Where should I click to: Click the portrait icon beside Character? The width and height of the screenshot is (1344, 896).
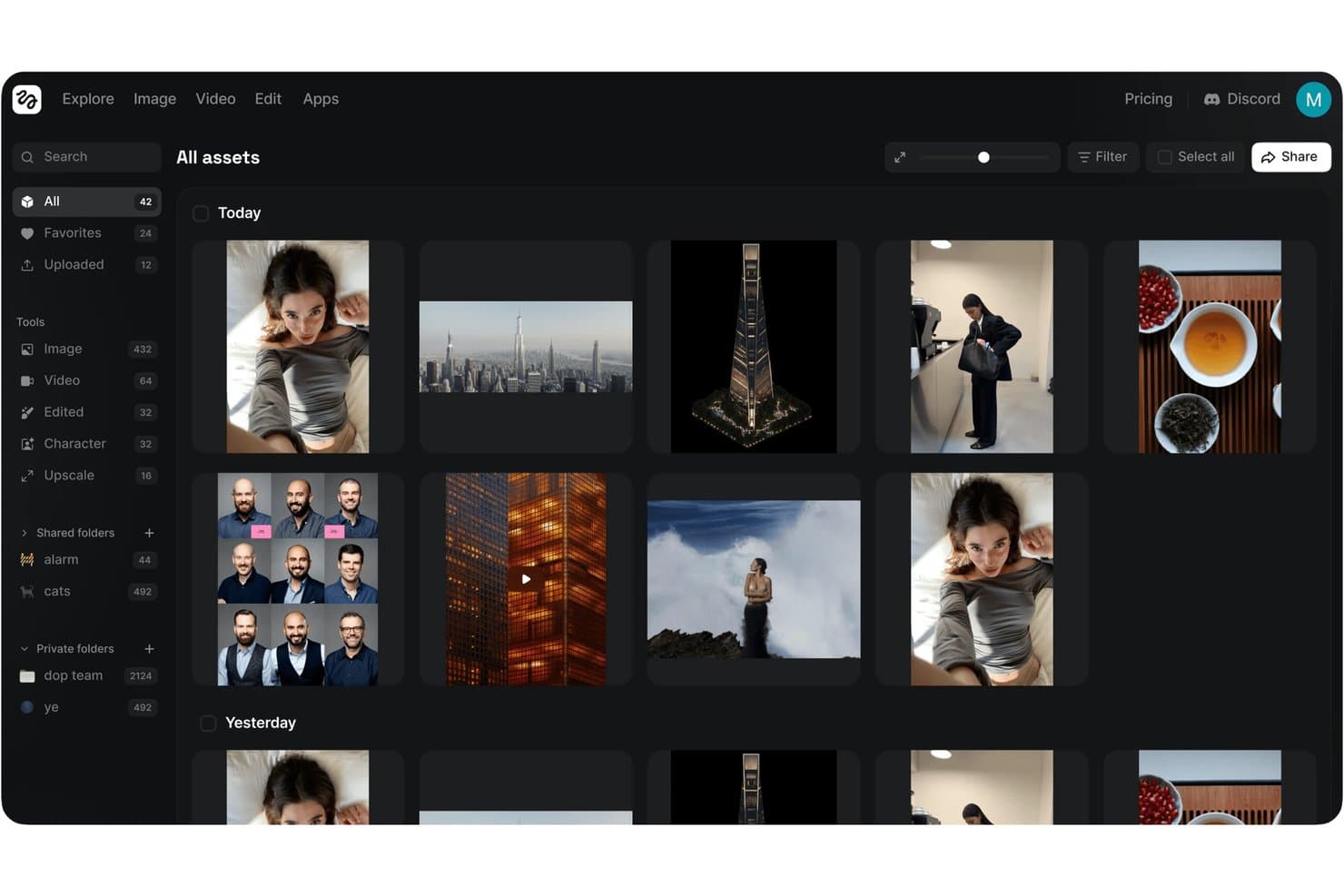(27, 444)
